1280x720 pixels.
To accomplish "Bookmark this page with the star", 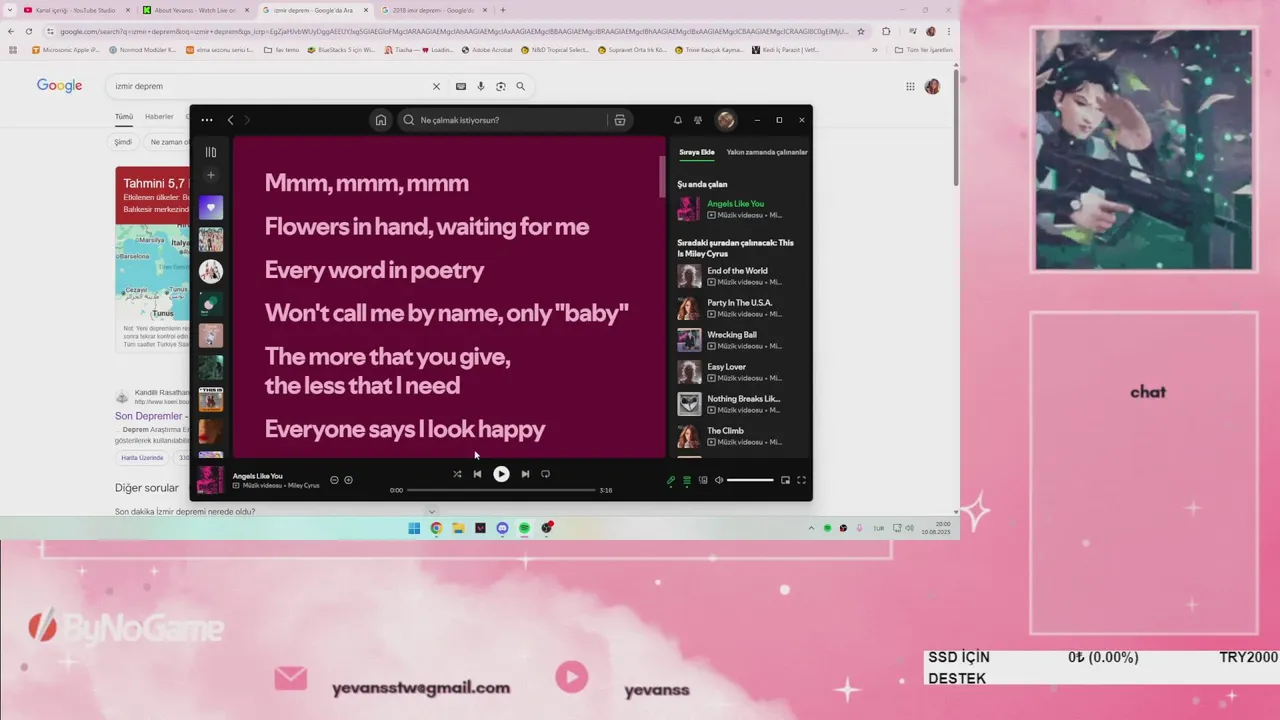I will point(860,31).
